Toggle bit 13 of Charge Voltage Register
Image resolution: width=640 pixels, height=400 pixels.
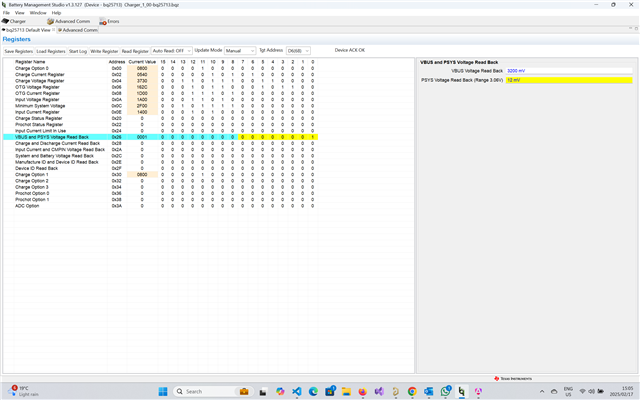[182, 81]
